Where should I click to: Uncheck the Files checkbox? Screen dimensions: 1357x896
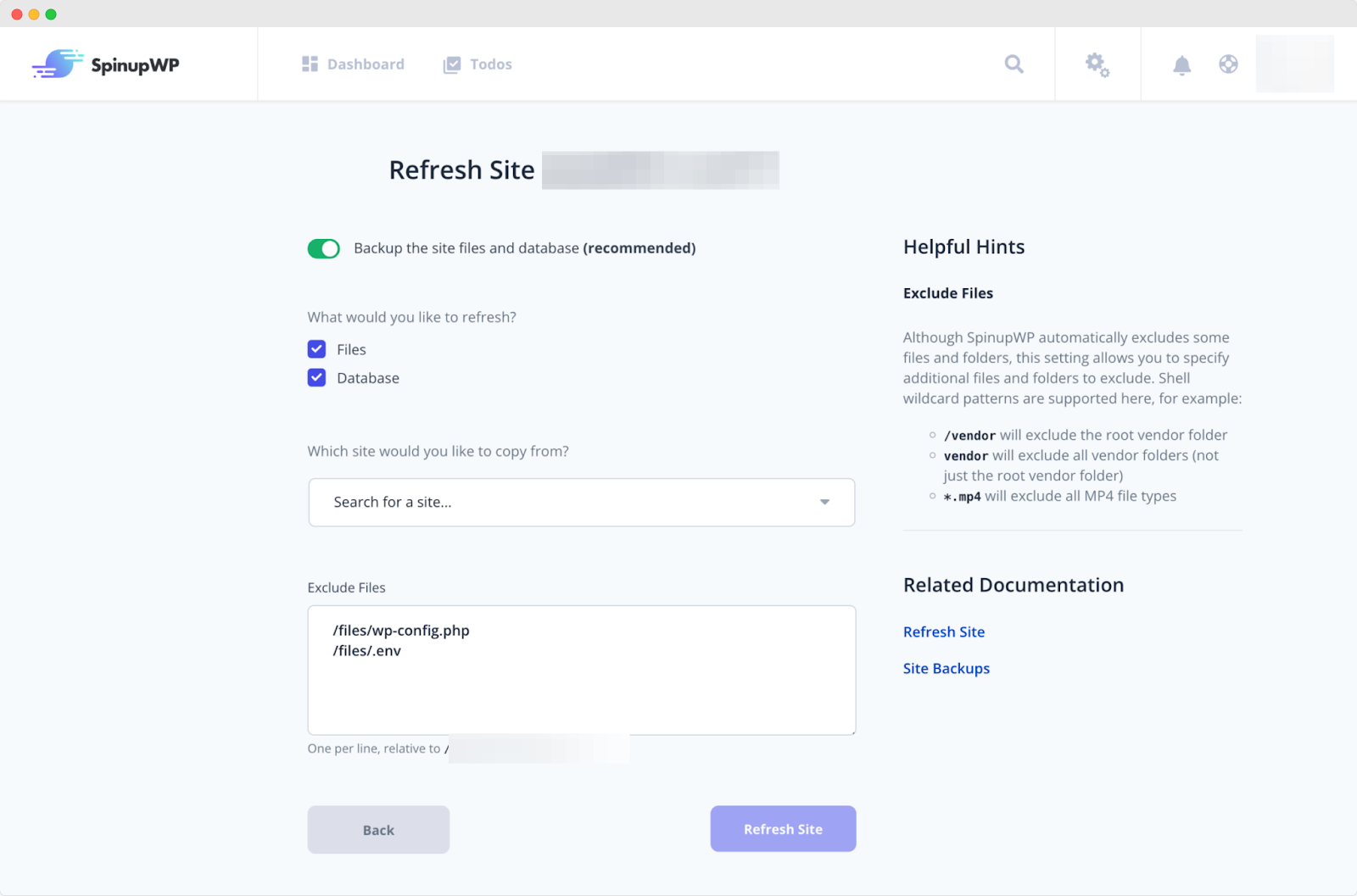click(316, 349)
